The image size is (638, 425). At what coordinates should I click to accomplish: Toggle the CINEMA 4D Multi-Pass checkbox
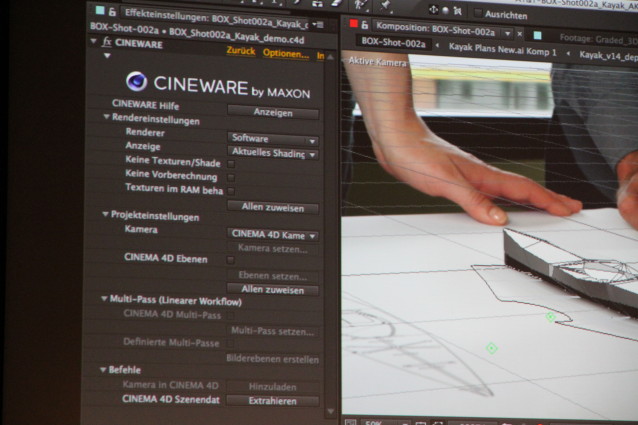[230, 316]
